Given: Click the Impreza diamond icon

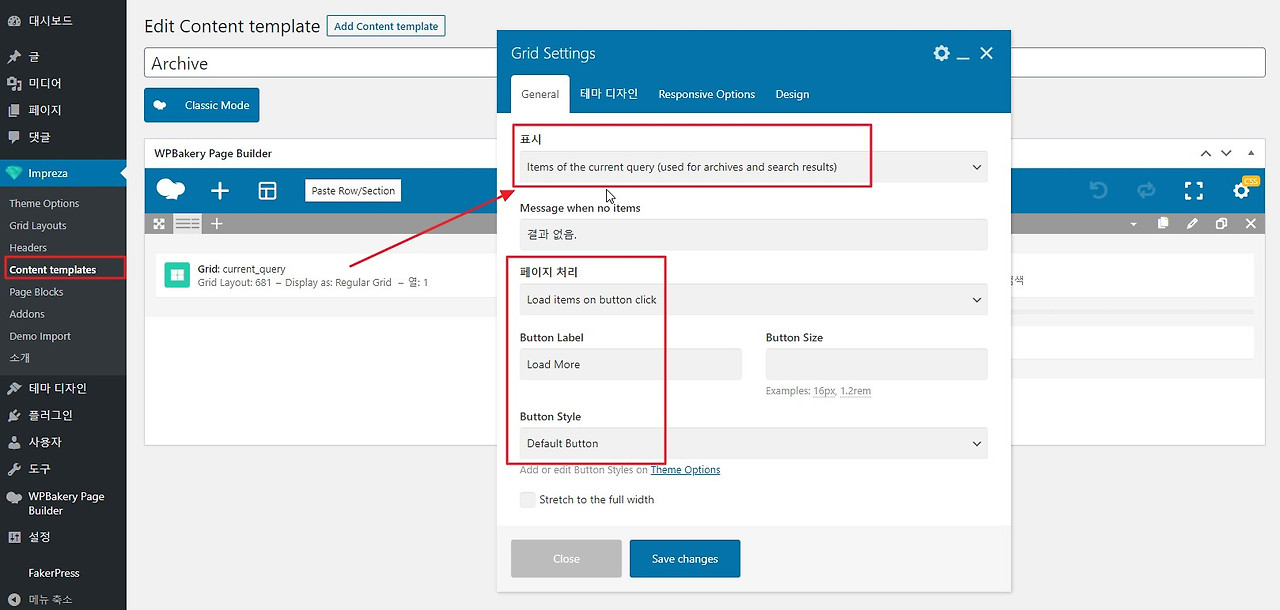Looking at the screenshot, I should click(x=14, y=173).
